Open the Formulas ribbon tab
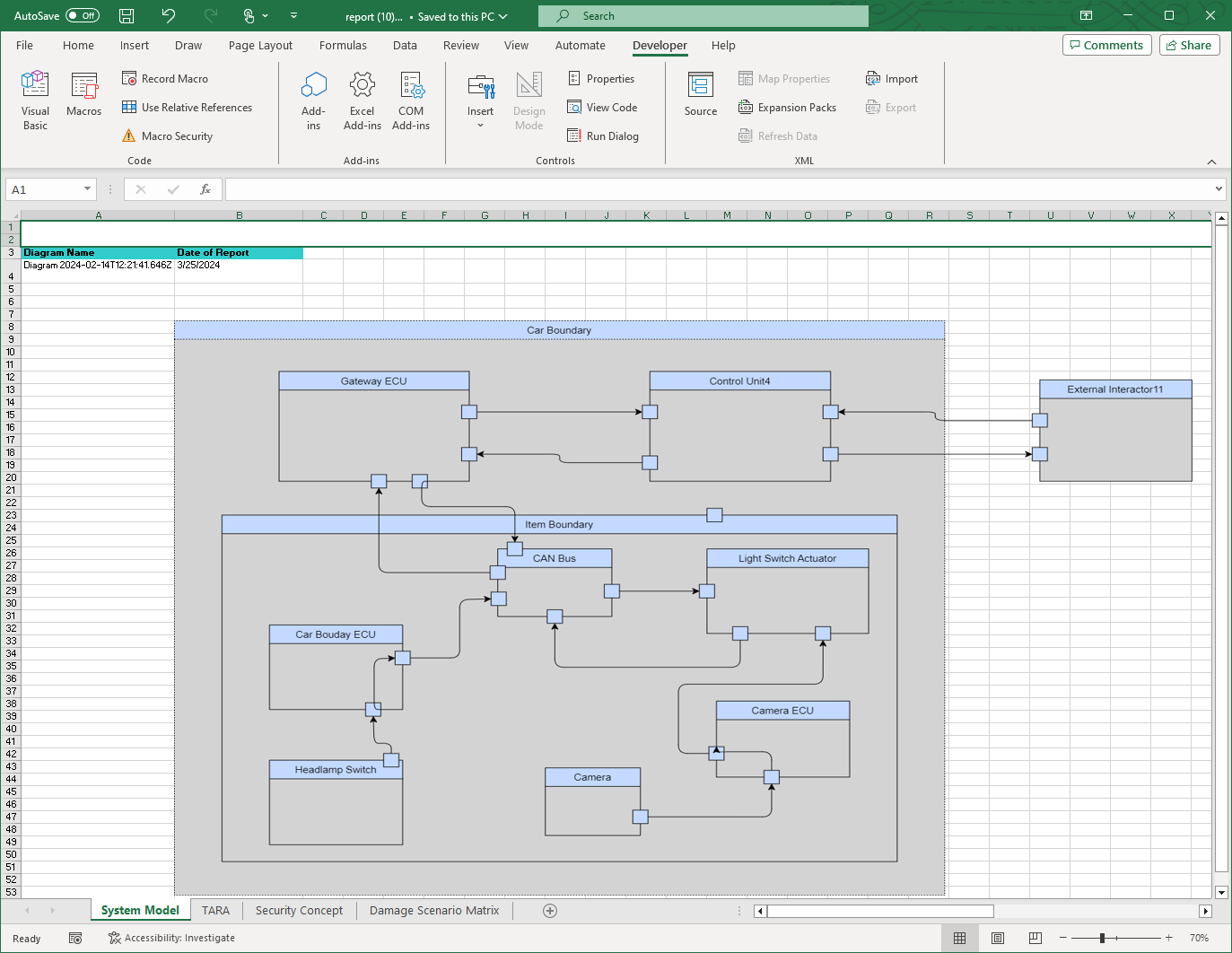Viewport: 1232px width, 953px height. click(x=343, y=46)
